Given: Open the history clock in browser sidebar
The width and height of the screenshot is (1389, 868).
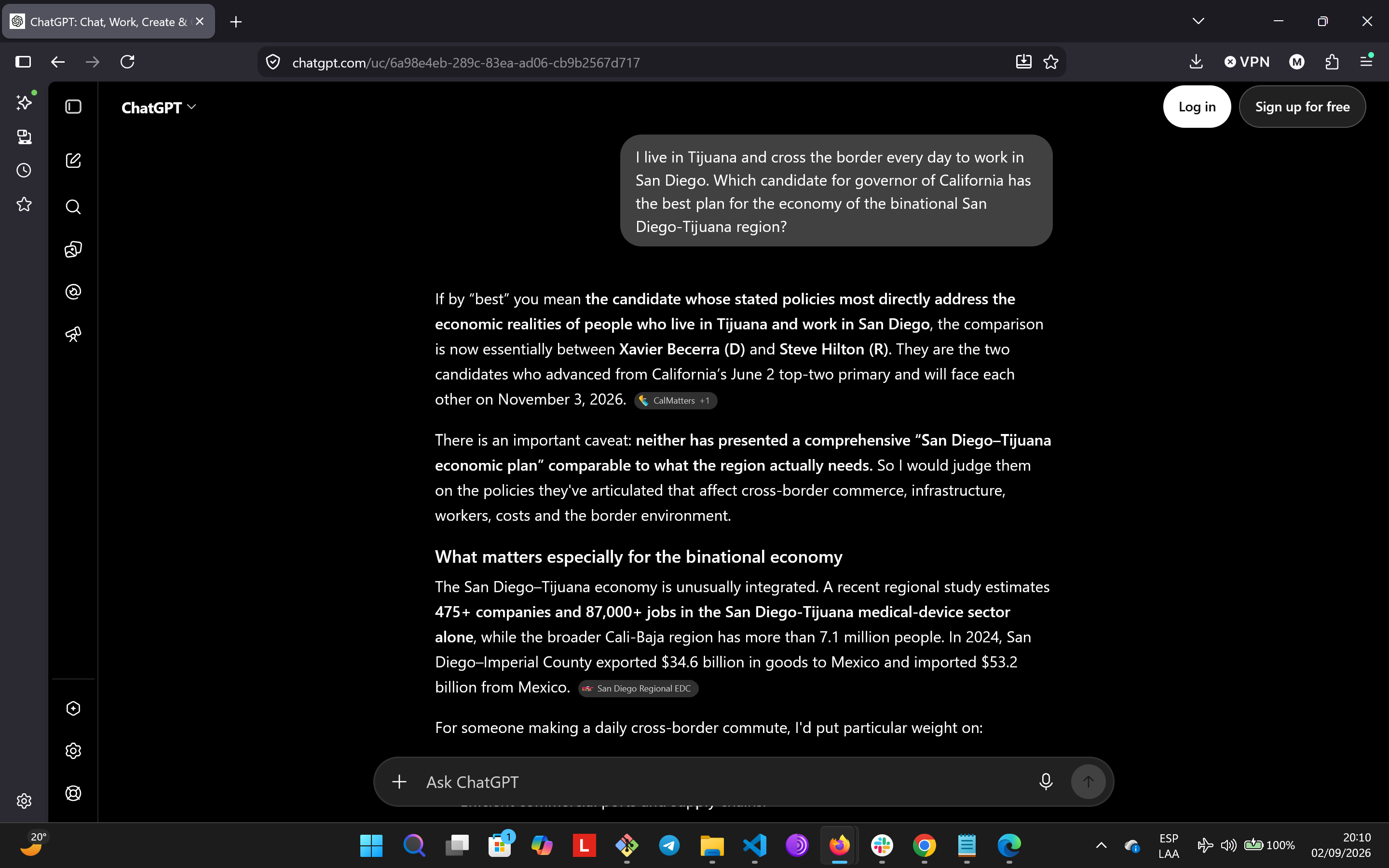Looking at the screenshot, I should tap(24, 171).
